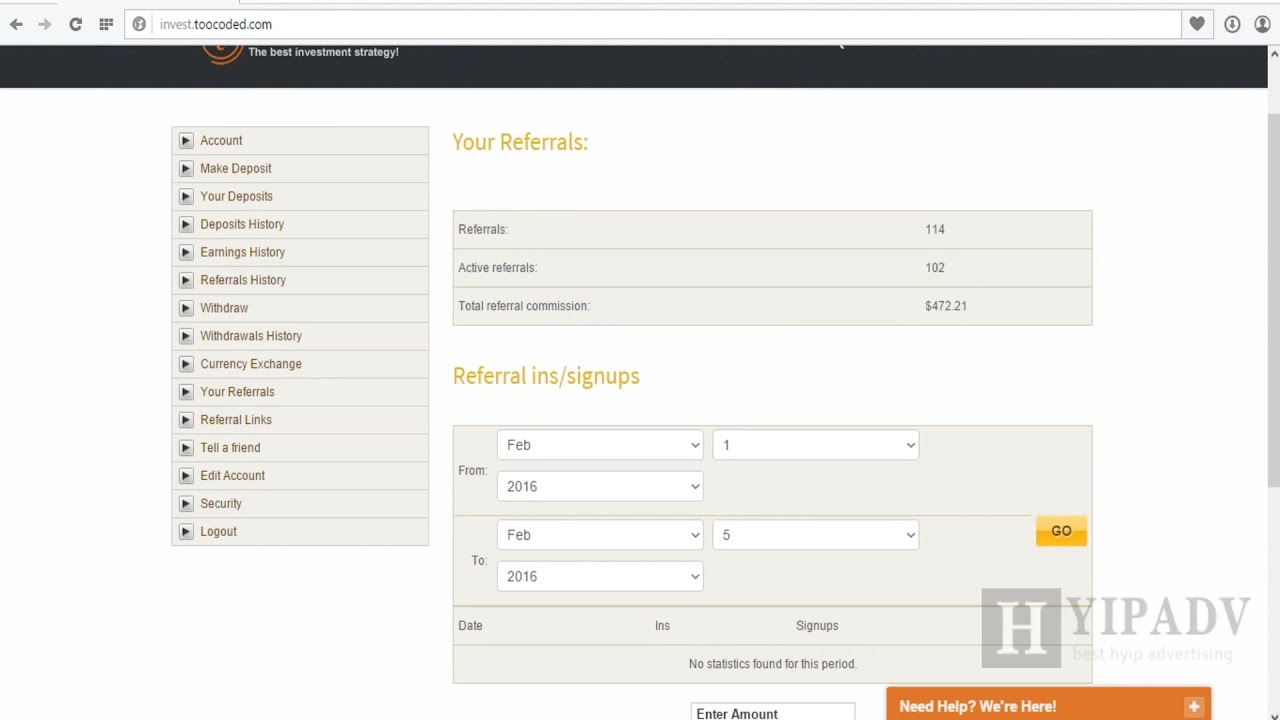Click the arrow icon beside Logout
Screen dimensions: 1280x720
[x=186, y=533]
